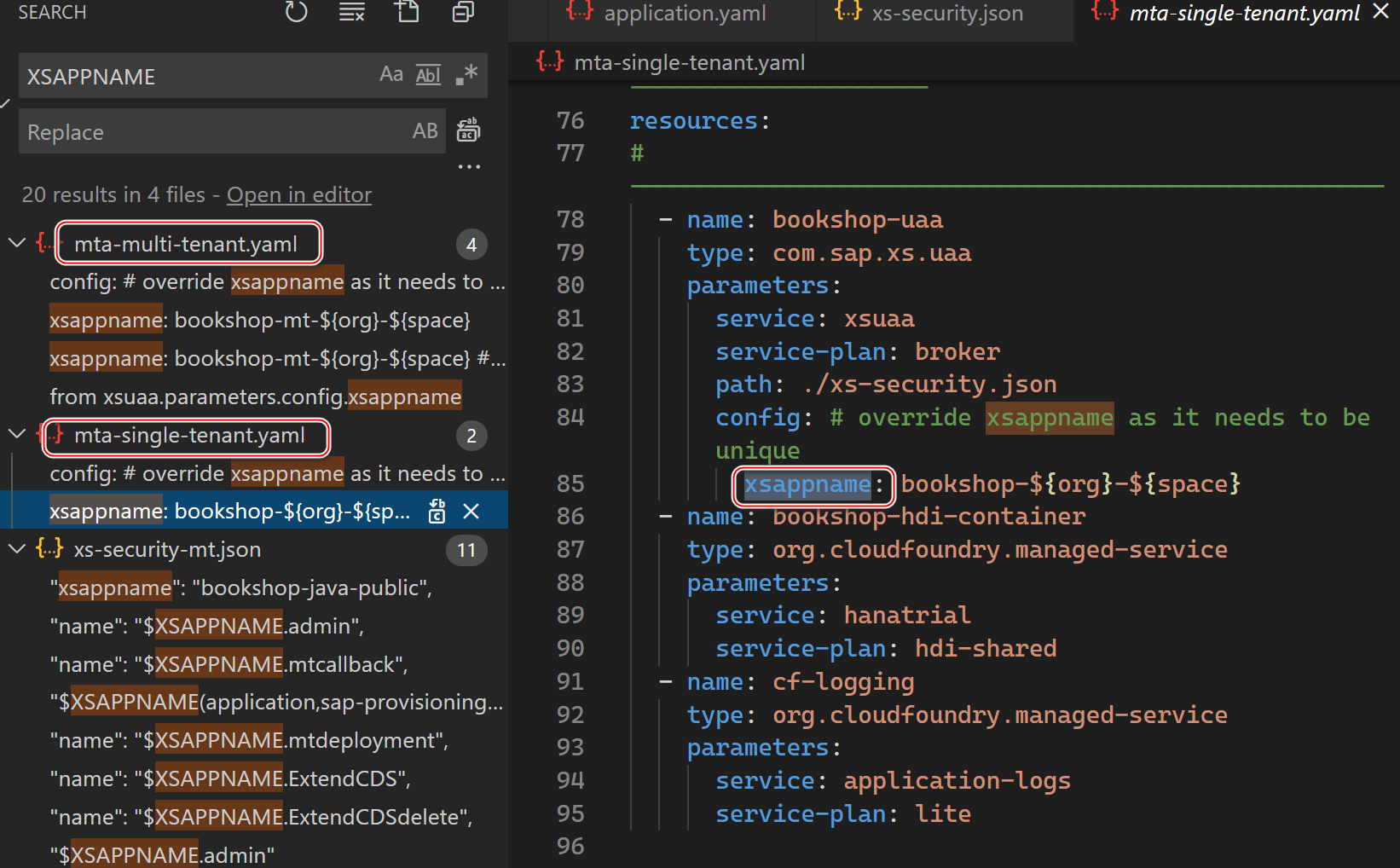Click the Replace All icon
The image size is (1400, 868).
tap(468, 130)
